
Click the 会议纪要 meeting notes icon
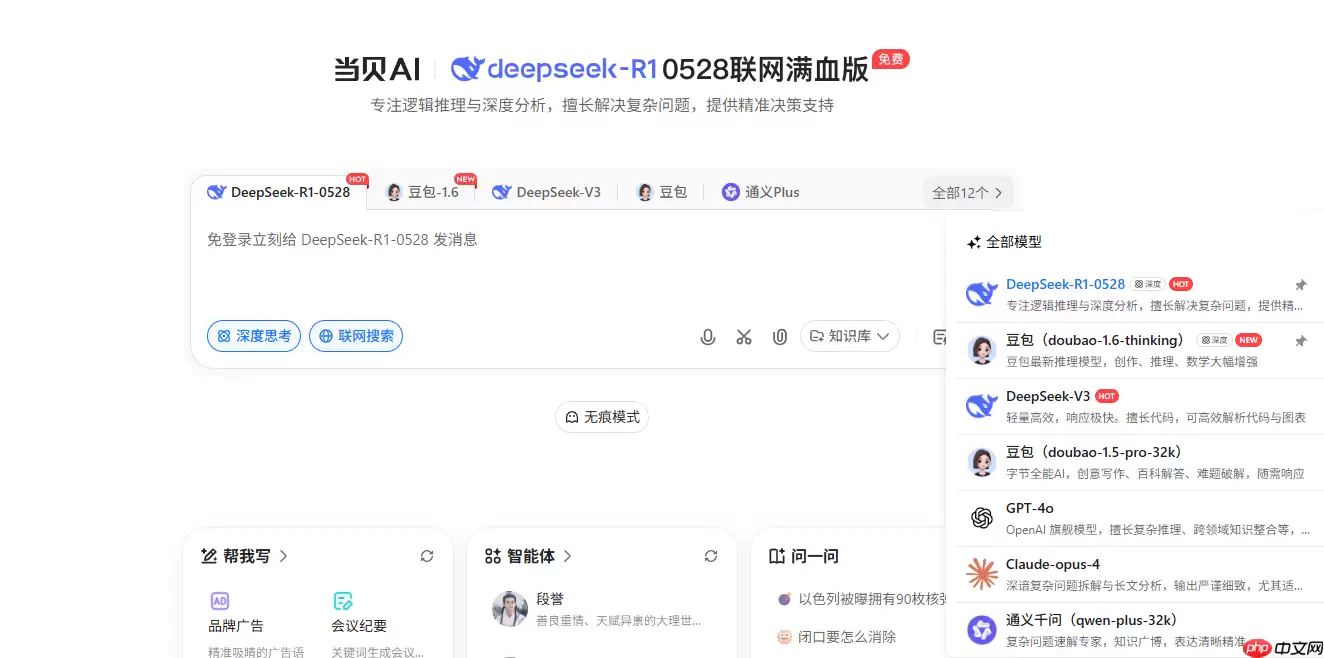[x=344, y=600]
